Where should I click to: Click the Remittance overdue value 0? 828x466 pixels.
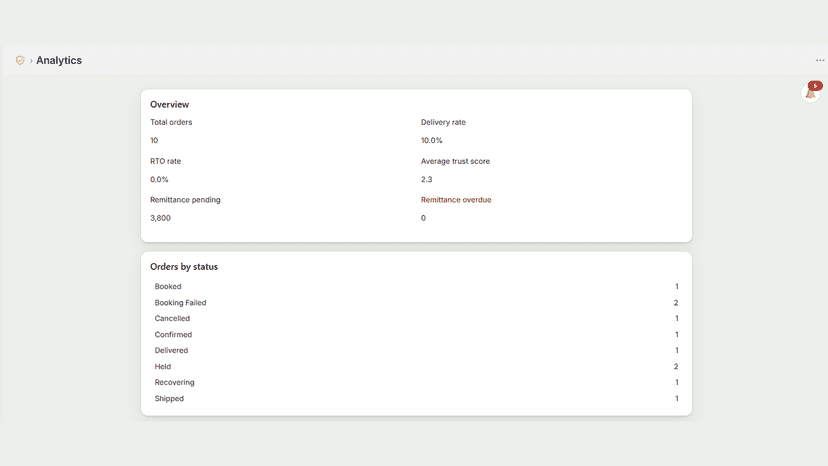point(423,218)
